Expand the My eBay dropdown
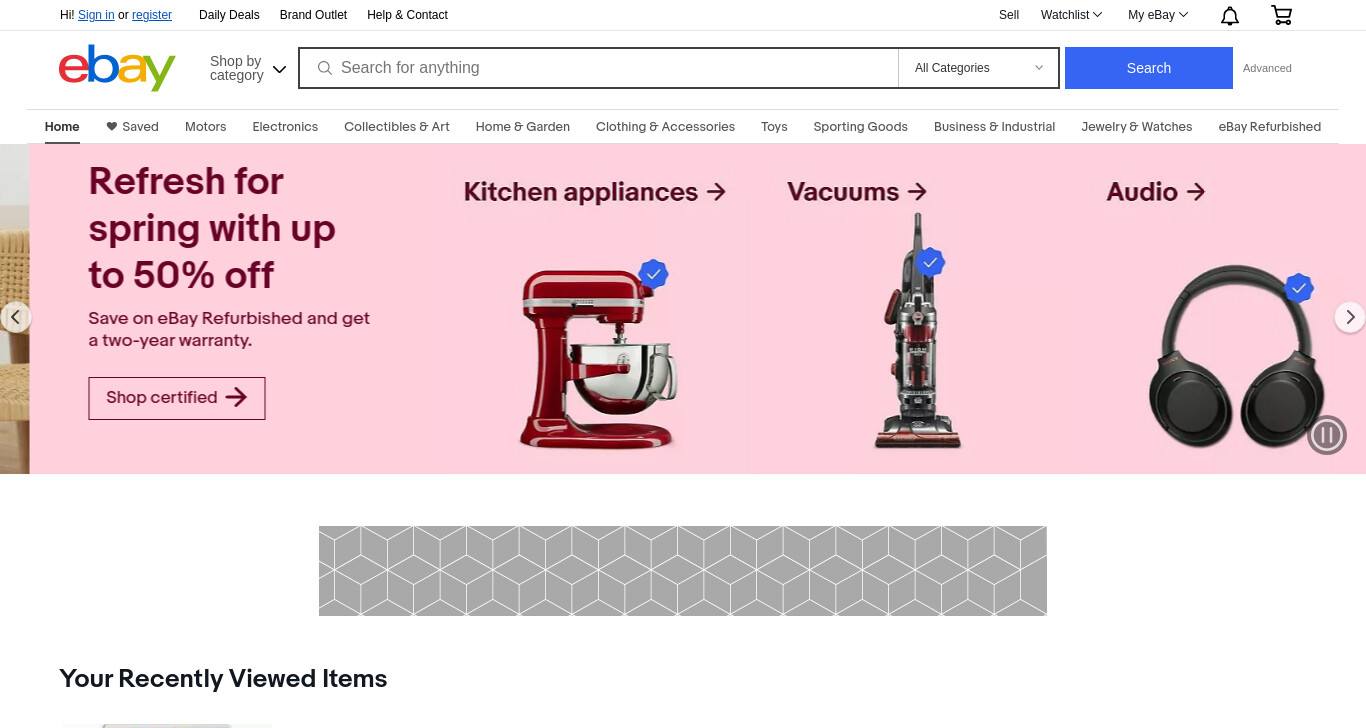Viewport: 1366px width, 728px height. (1158, 15)
